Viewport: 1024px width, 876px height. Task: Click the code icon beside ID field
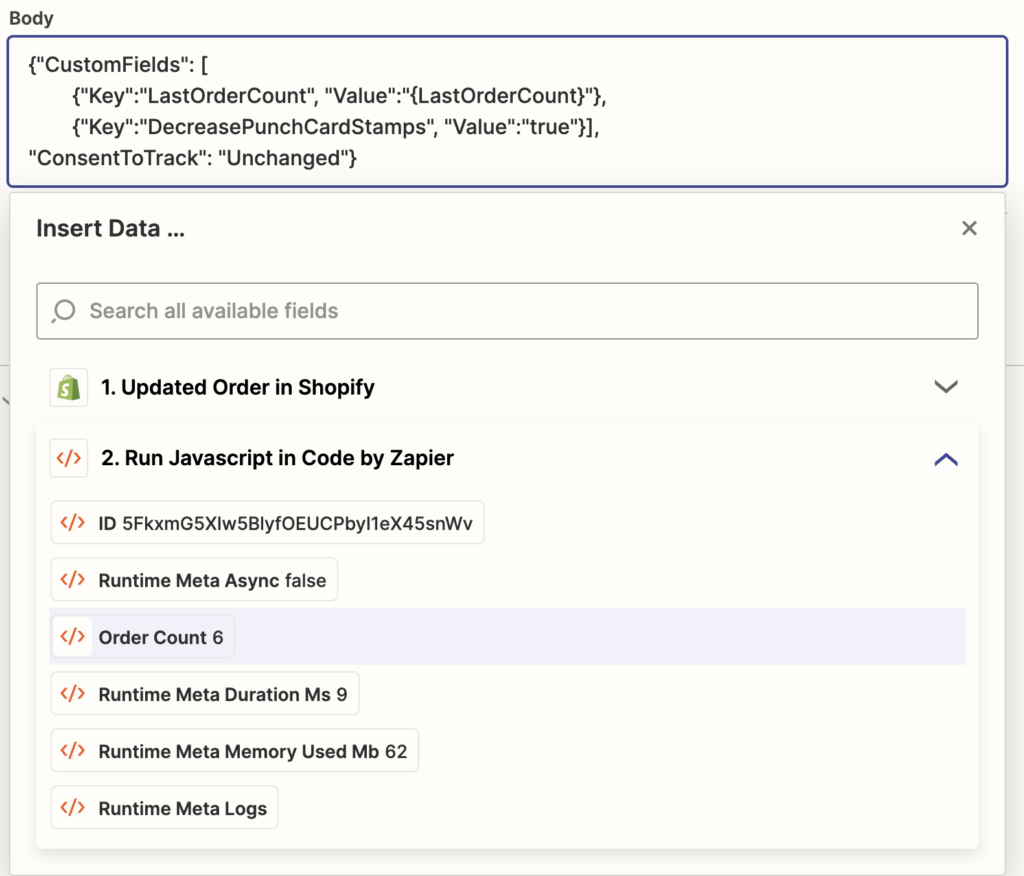coord(72,523)
